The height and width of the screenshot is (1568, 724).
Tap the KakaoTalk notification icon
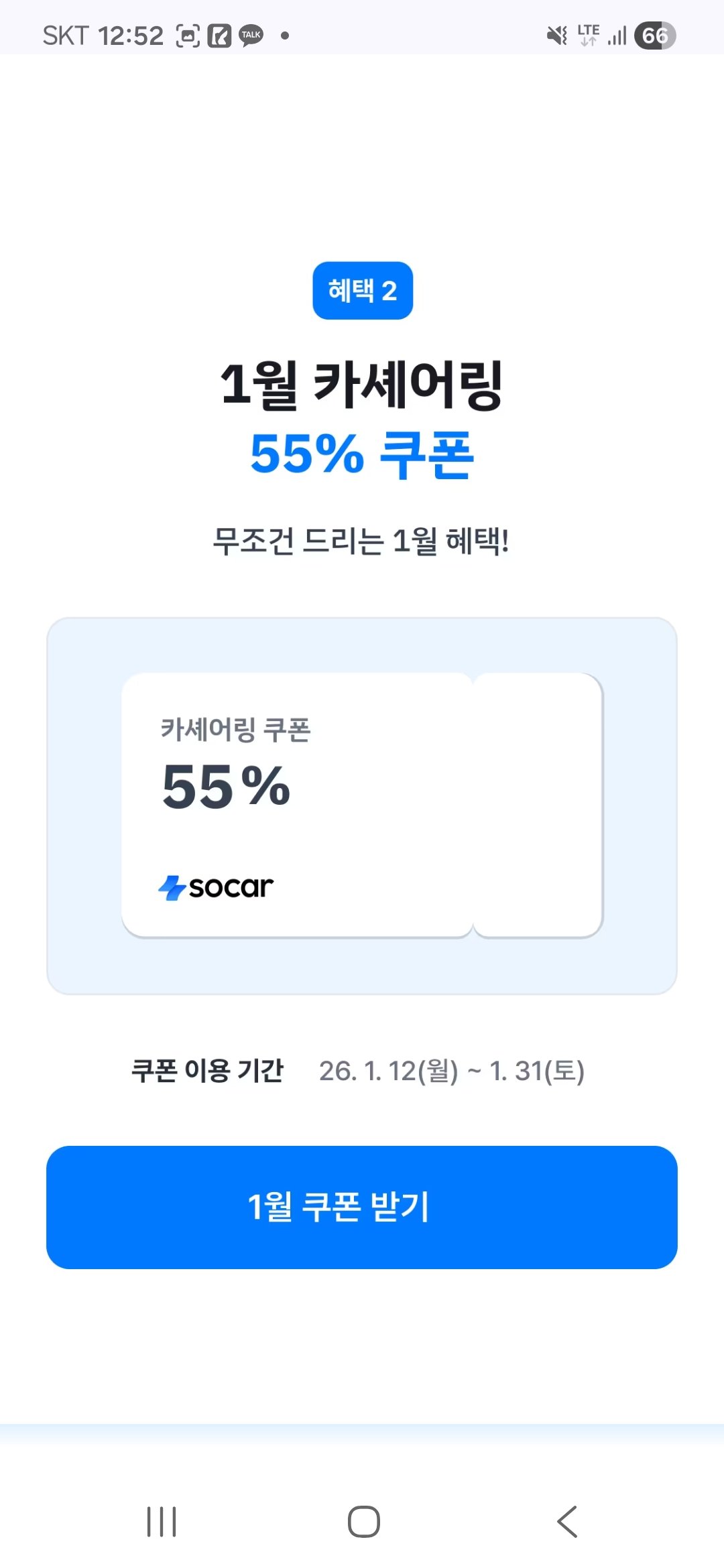[x=251, y=36]
